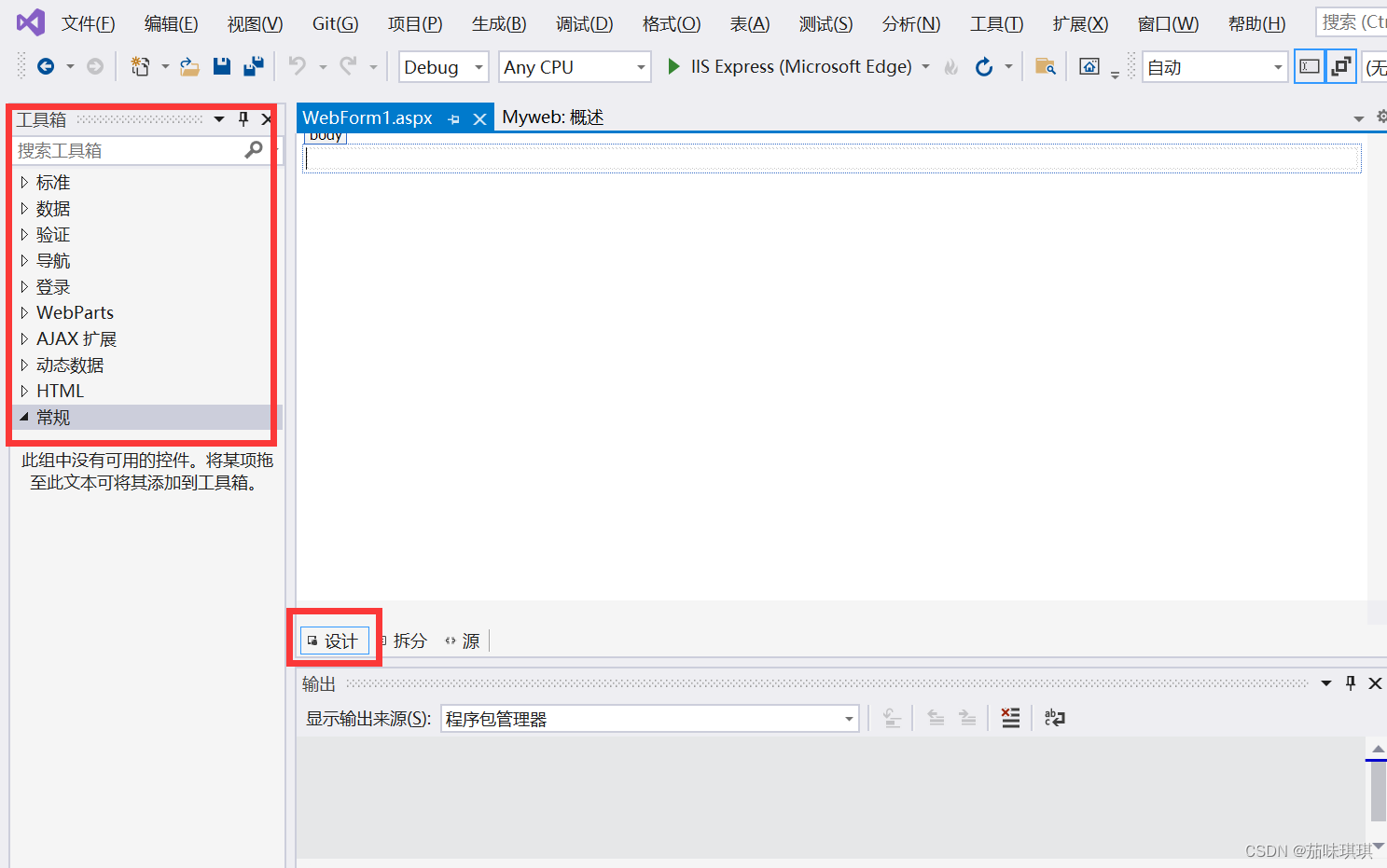Screen dimensions: 1387x868
Task: Open the Toolbox window options dropdown
Action: click(219, 119)
